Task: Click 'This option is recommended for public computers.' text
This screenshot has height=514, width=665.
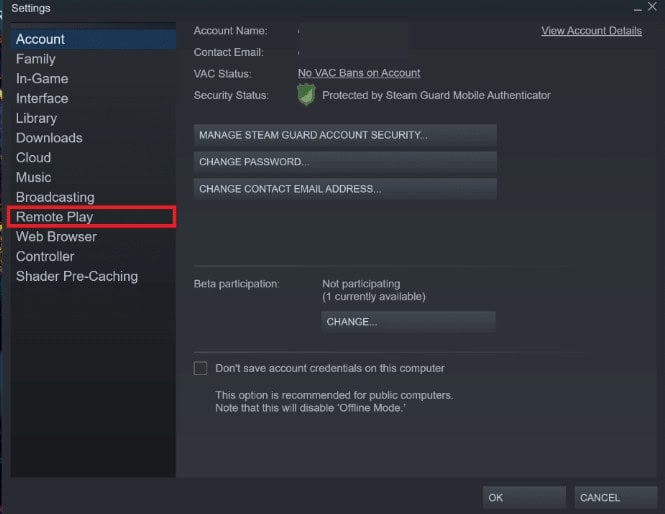Action: (x=334, y=395)
